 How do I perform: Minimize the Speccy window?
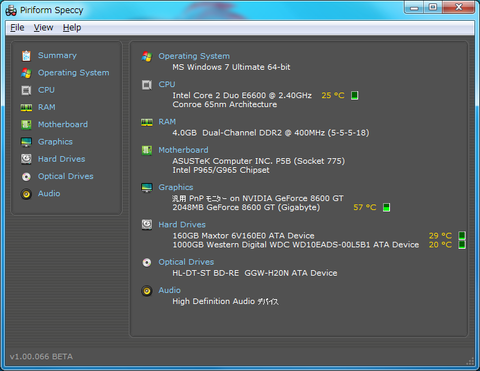pyautogui.click(x=414, y=7)
